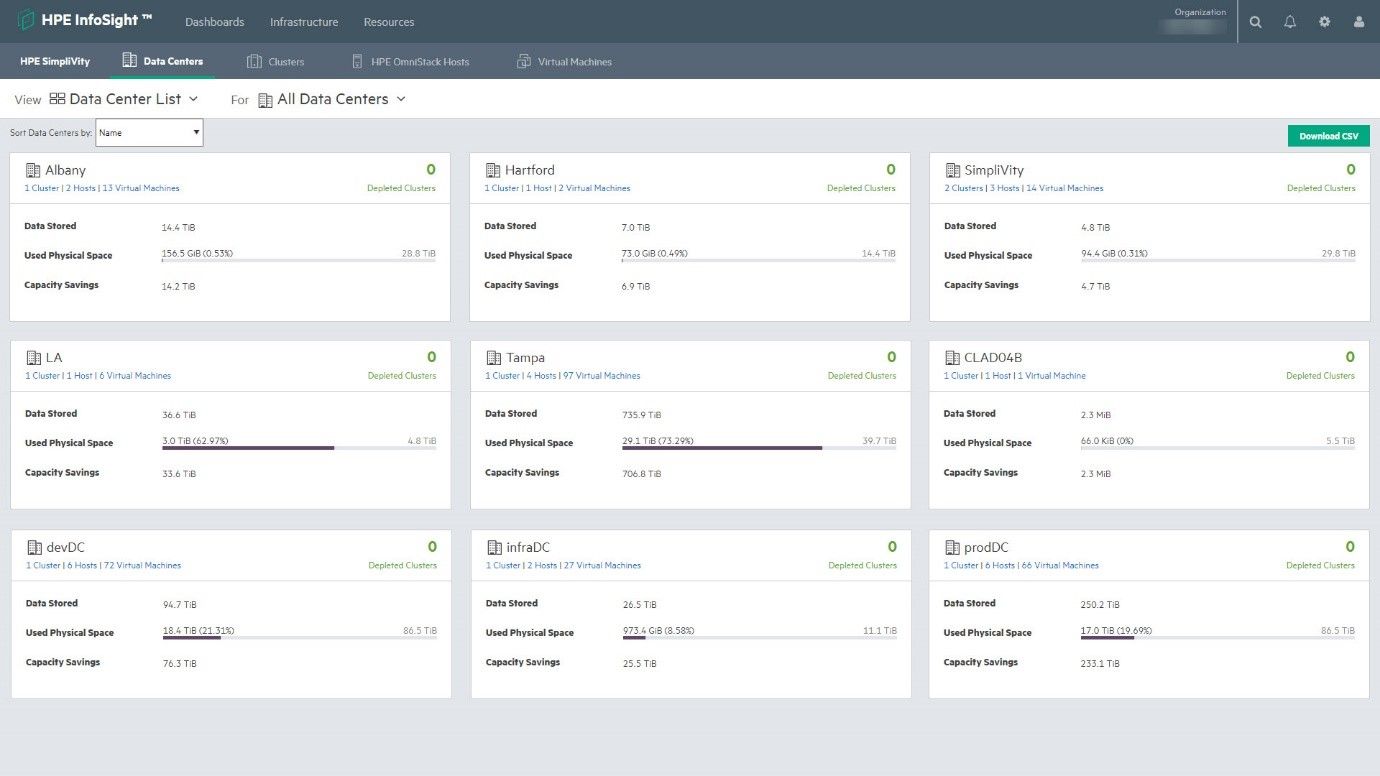Switch to the Clusters tab

tap(275, 61)
